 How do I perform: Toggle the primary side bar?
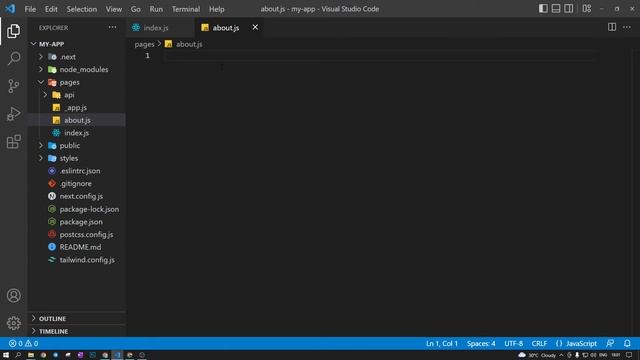[x=543, y=9]
